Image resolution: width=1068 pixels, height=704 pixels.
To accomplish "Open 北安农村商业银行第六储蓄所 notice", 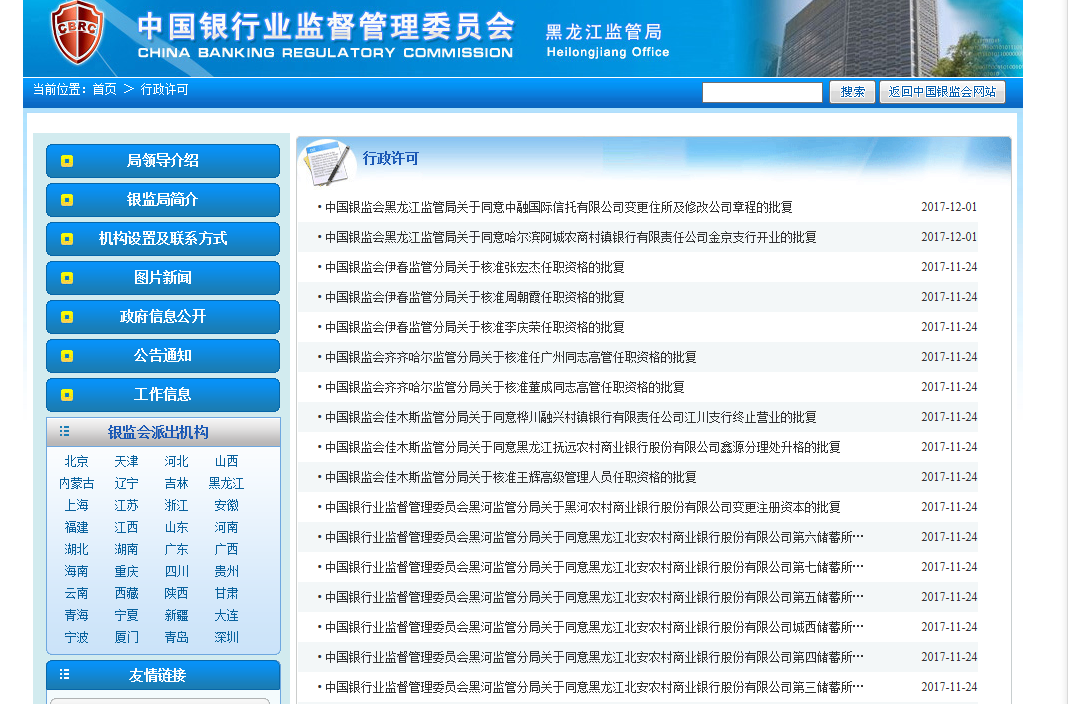I will [x=594, y=537].
